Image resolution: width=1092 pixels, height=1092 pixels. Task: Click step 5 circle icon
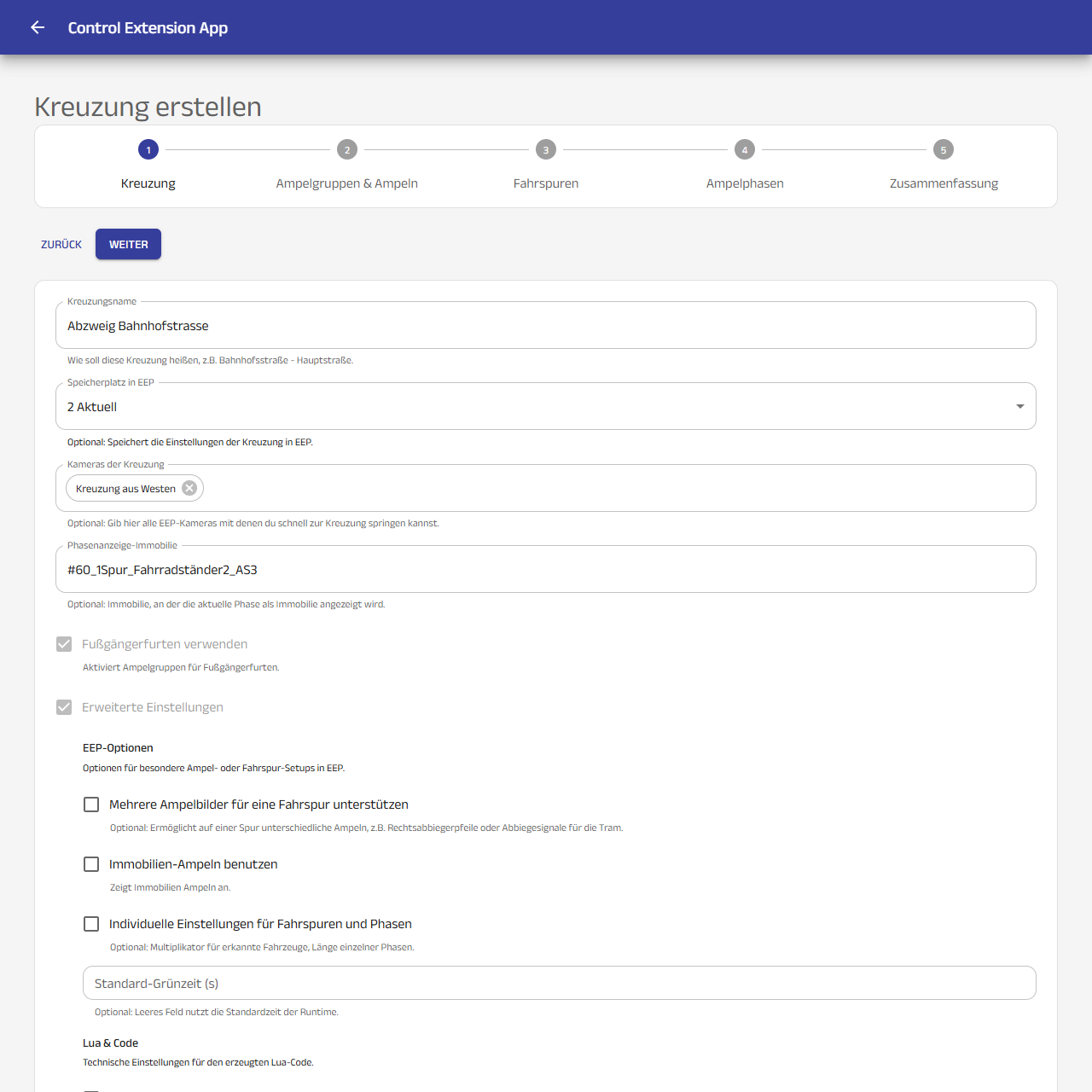coord(944,149)
